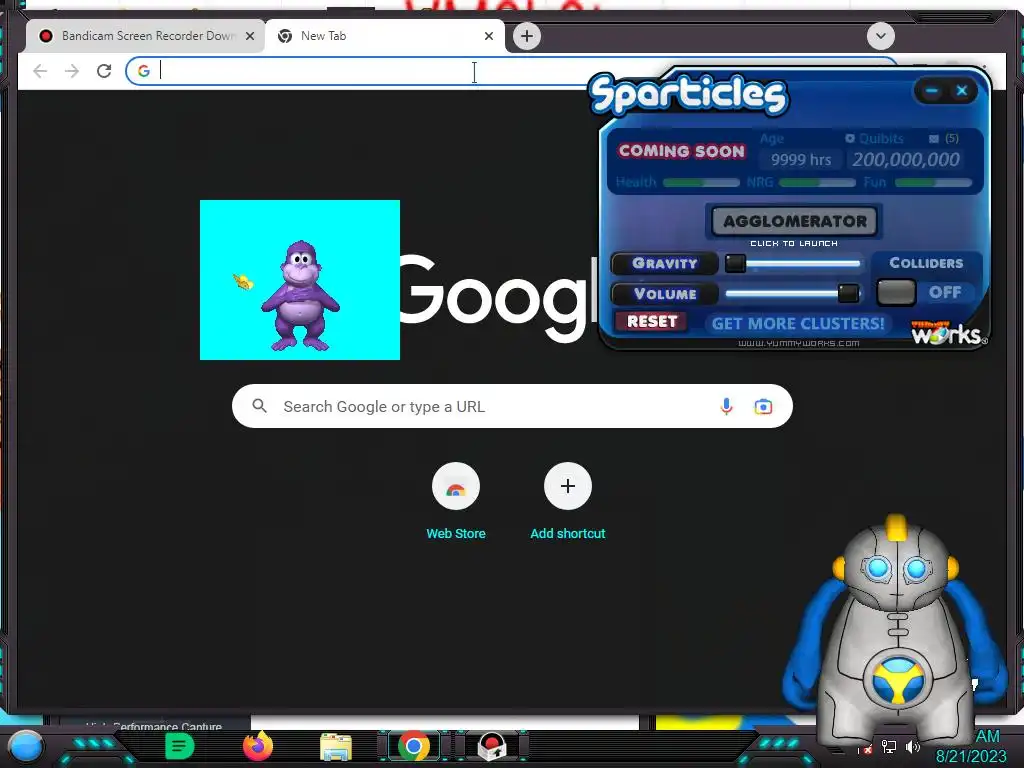Click the Add shortcut plus button
The image size is (1024, 768).
568,487
